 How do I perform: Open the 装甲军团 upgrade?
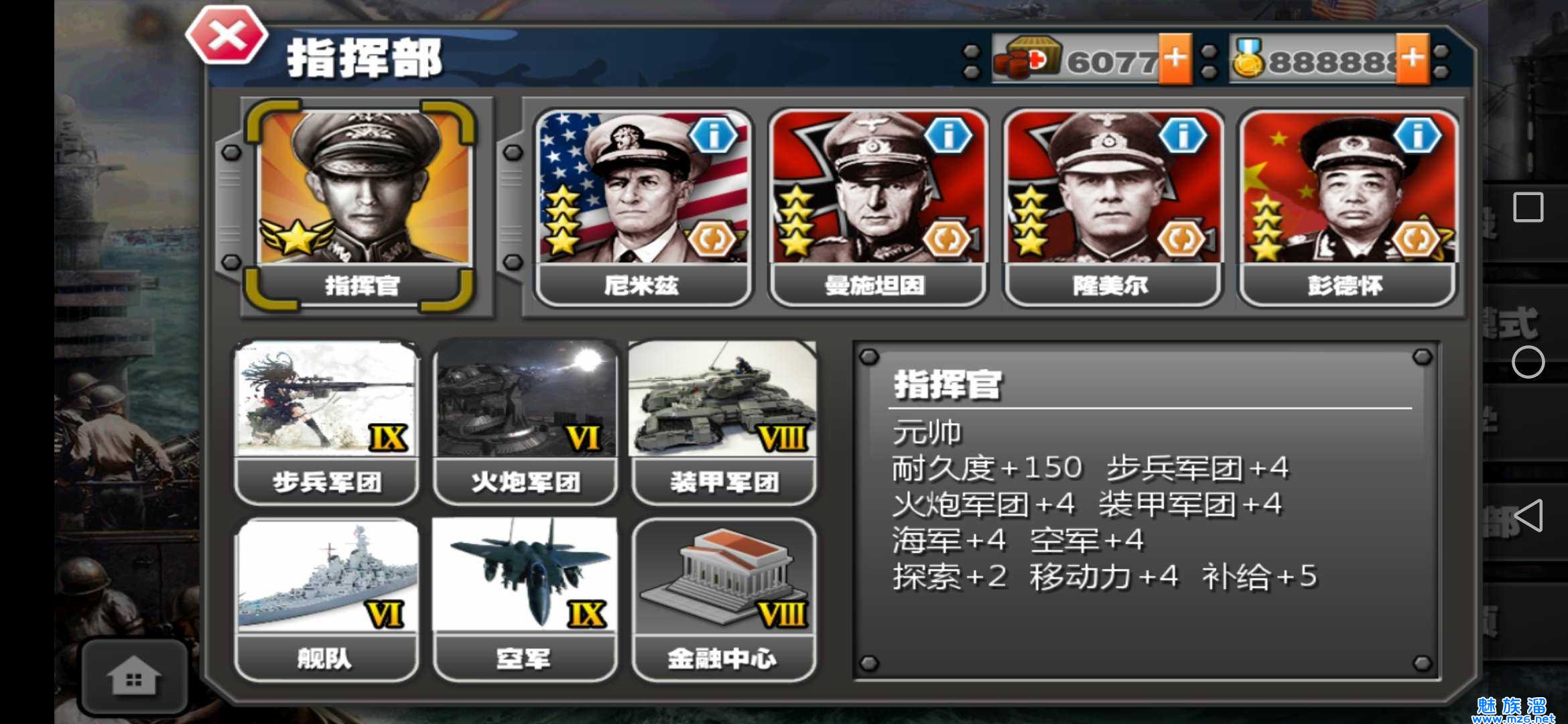coord(724,423)
